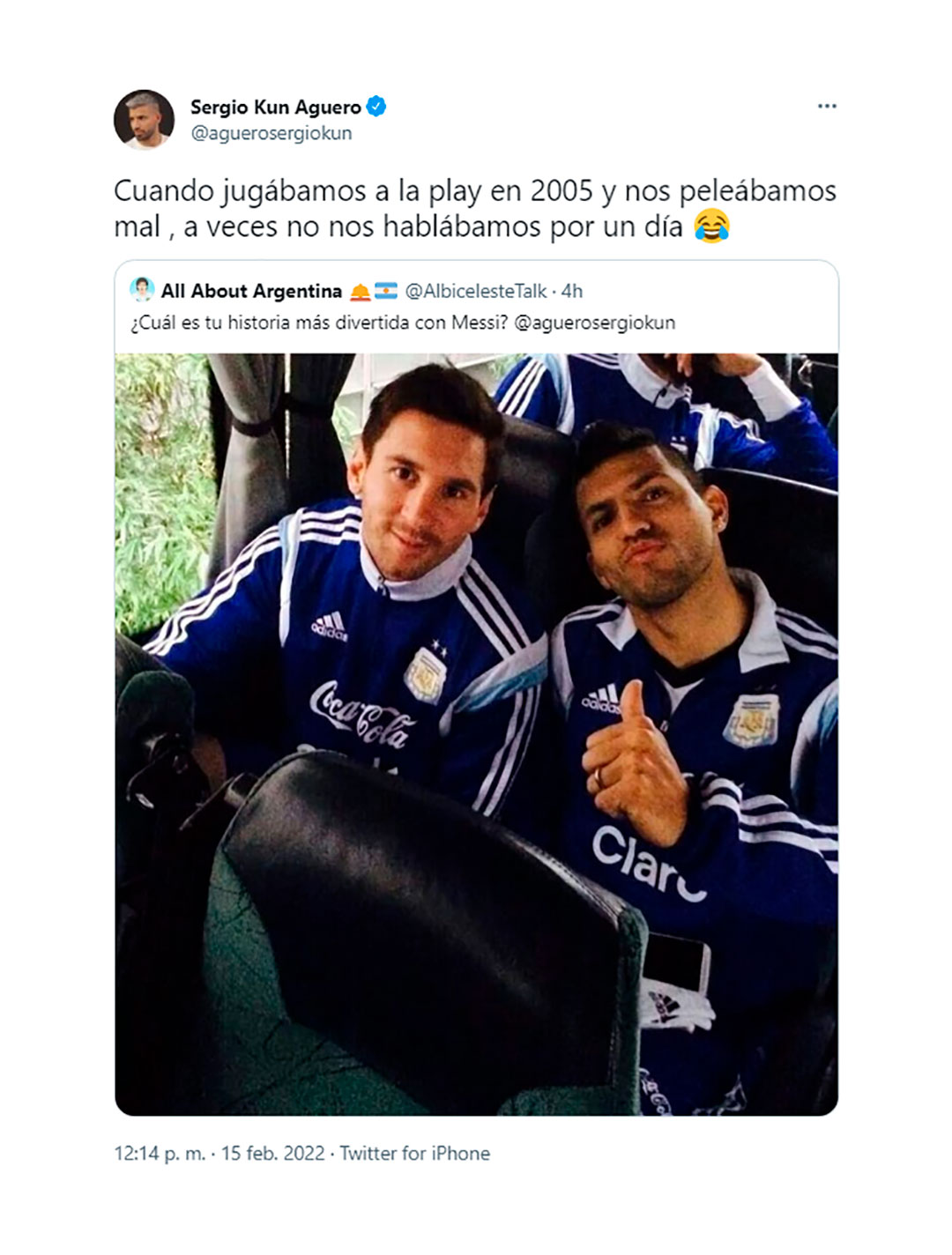Viewport: 952px width, 1255px height.
Task: Click the blue verified badge icon
Action: click(376, 108)
